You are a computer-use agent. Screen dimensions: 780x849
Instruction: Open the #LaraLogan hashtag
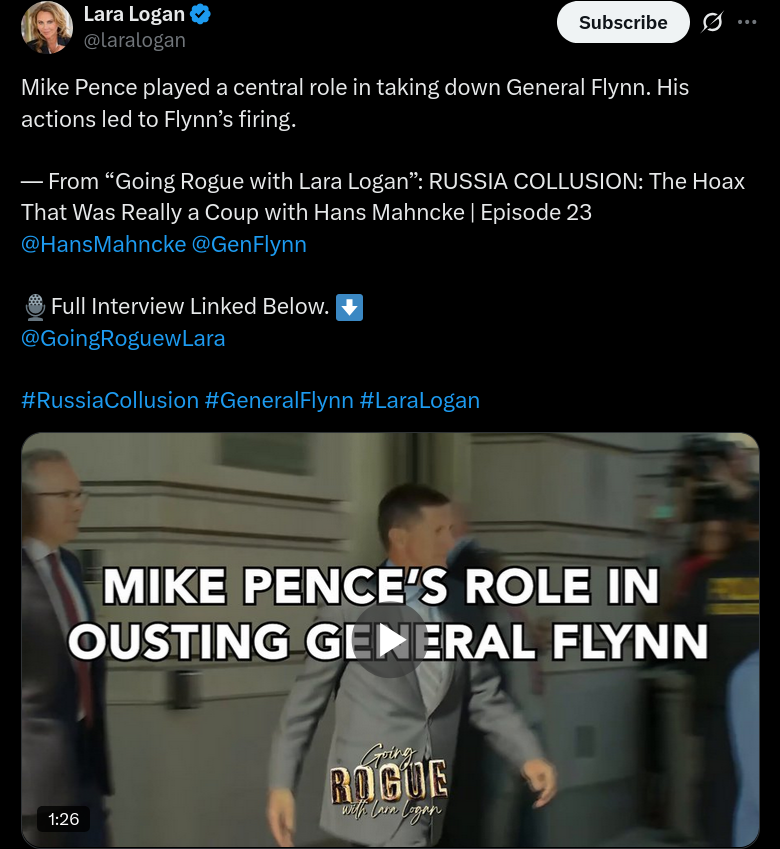[420, 401]
